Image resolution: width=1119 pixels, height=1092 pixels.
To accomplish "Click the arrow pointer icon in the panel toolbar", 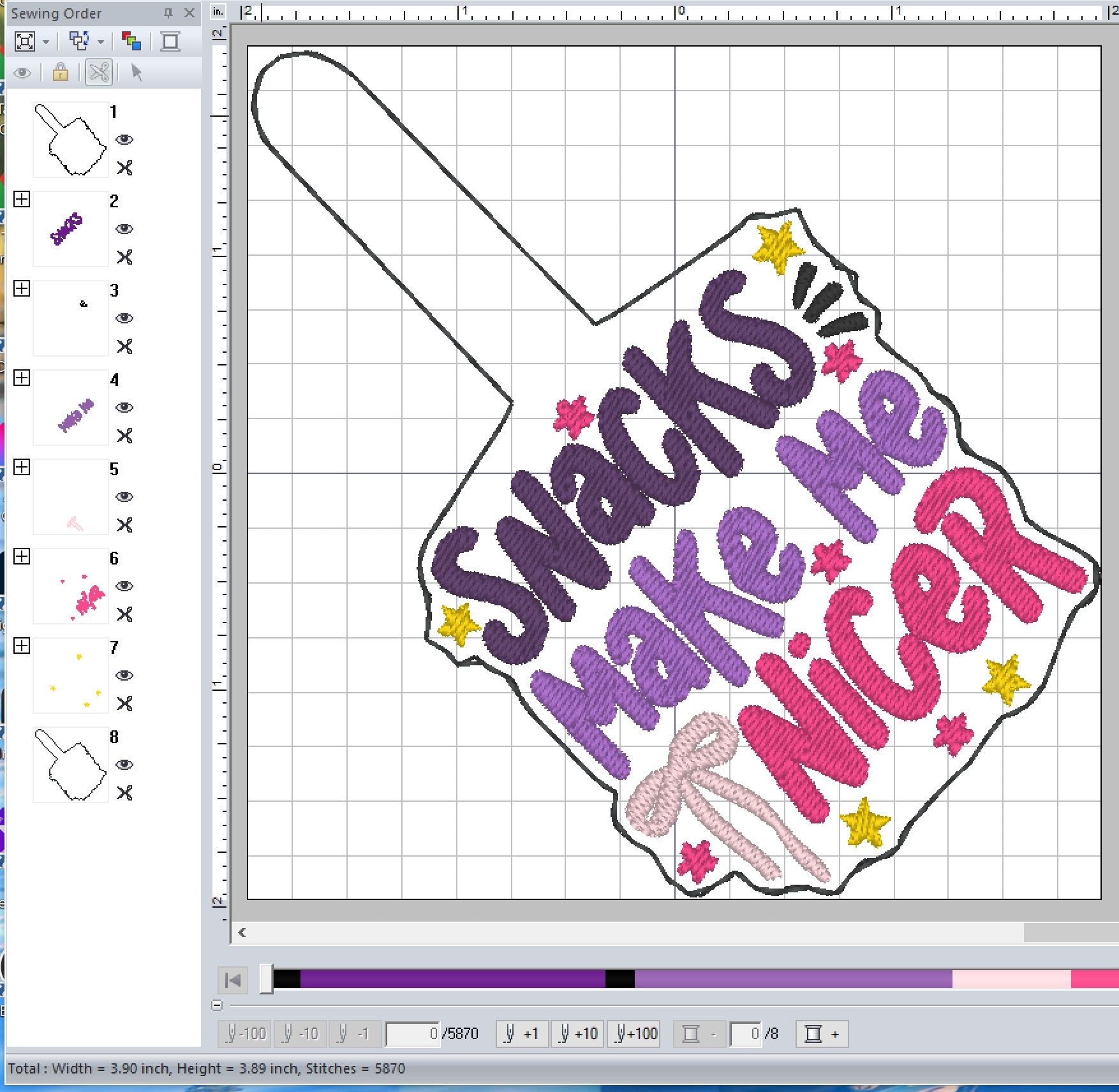I will coord(136,72).
